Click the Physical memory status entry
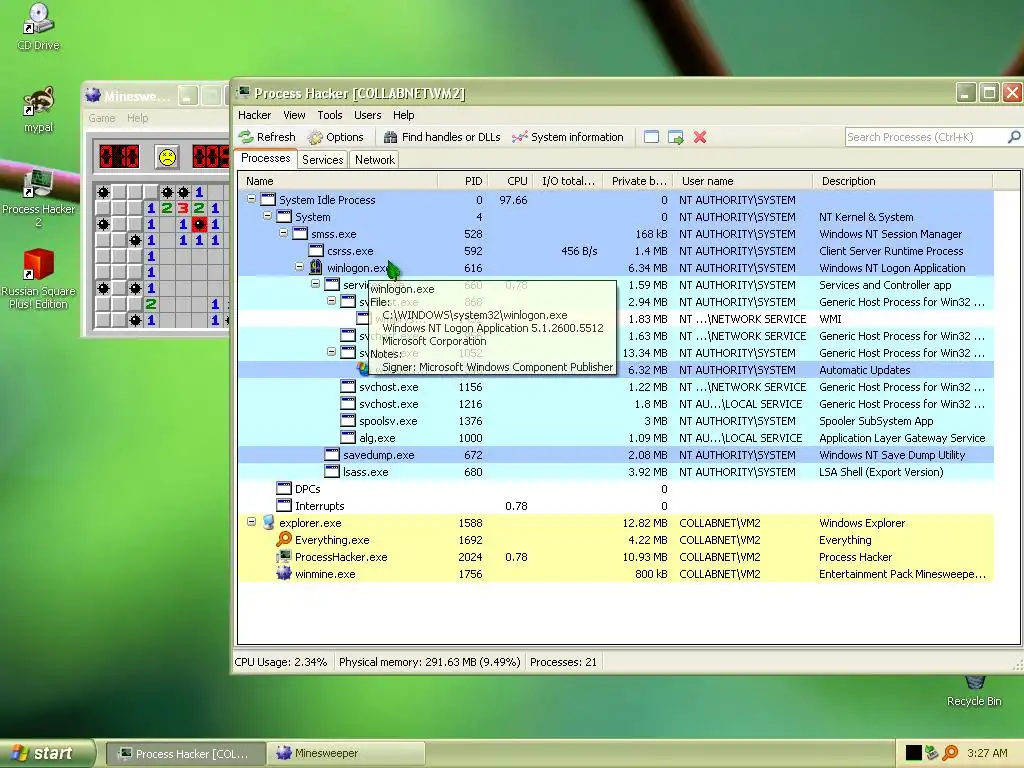 coord(429,662)
